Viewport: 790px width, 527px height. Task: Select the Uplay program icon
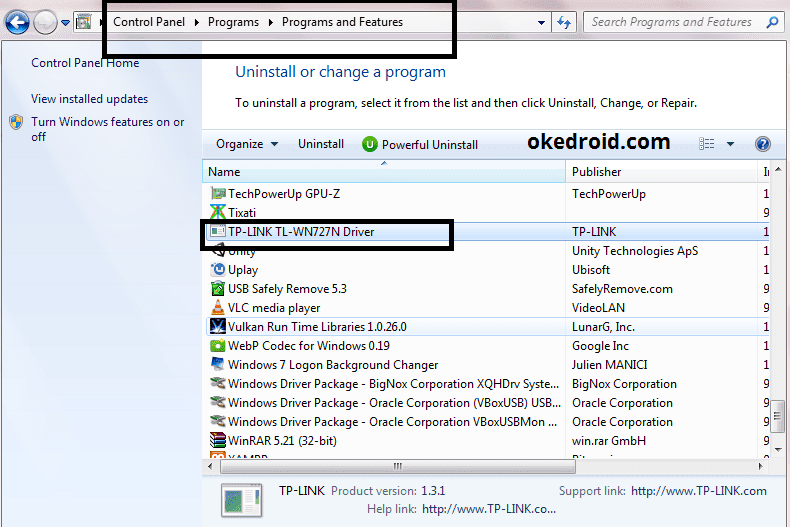click(x=218, y=270)
